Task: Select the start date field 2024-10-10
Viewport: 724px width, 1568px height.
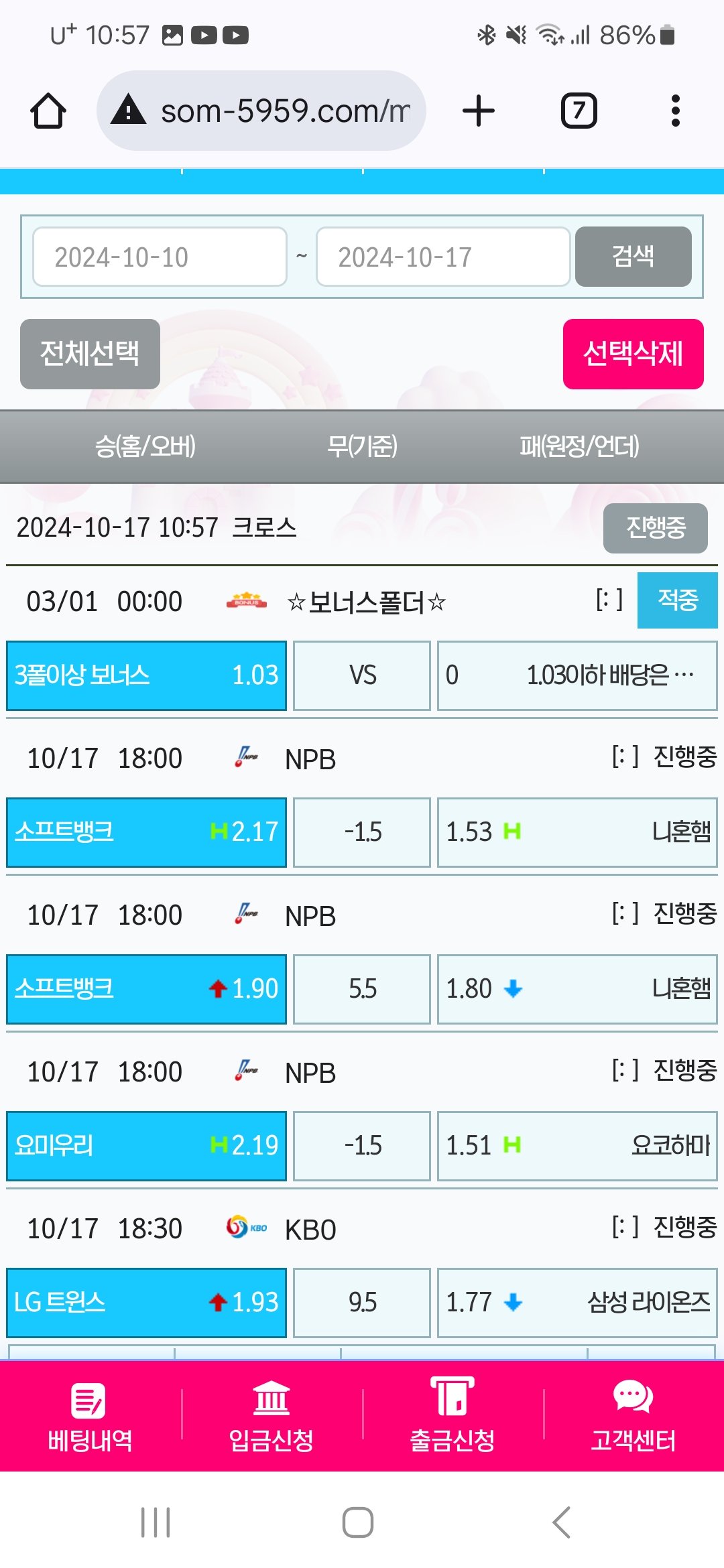Action: (160, 257)
